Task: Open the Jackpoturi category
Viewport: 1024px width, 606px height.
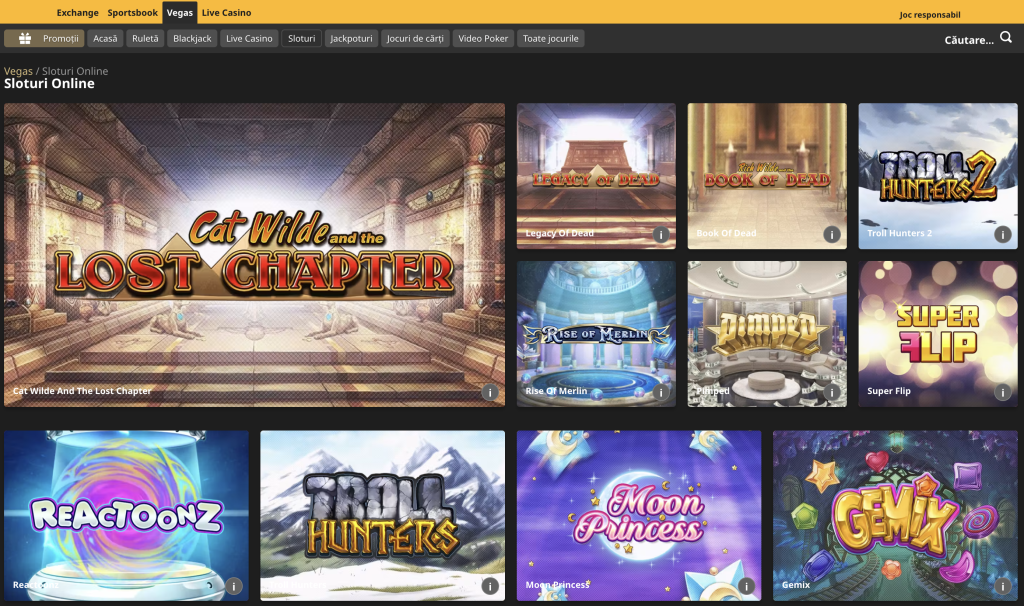Action: [351, 39]
